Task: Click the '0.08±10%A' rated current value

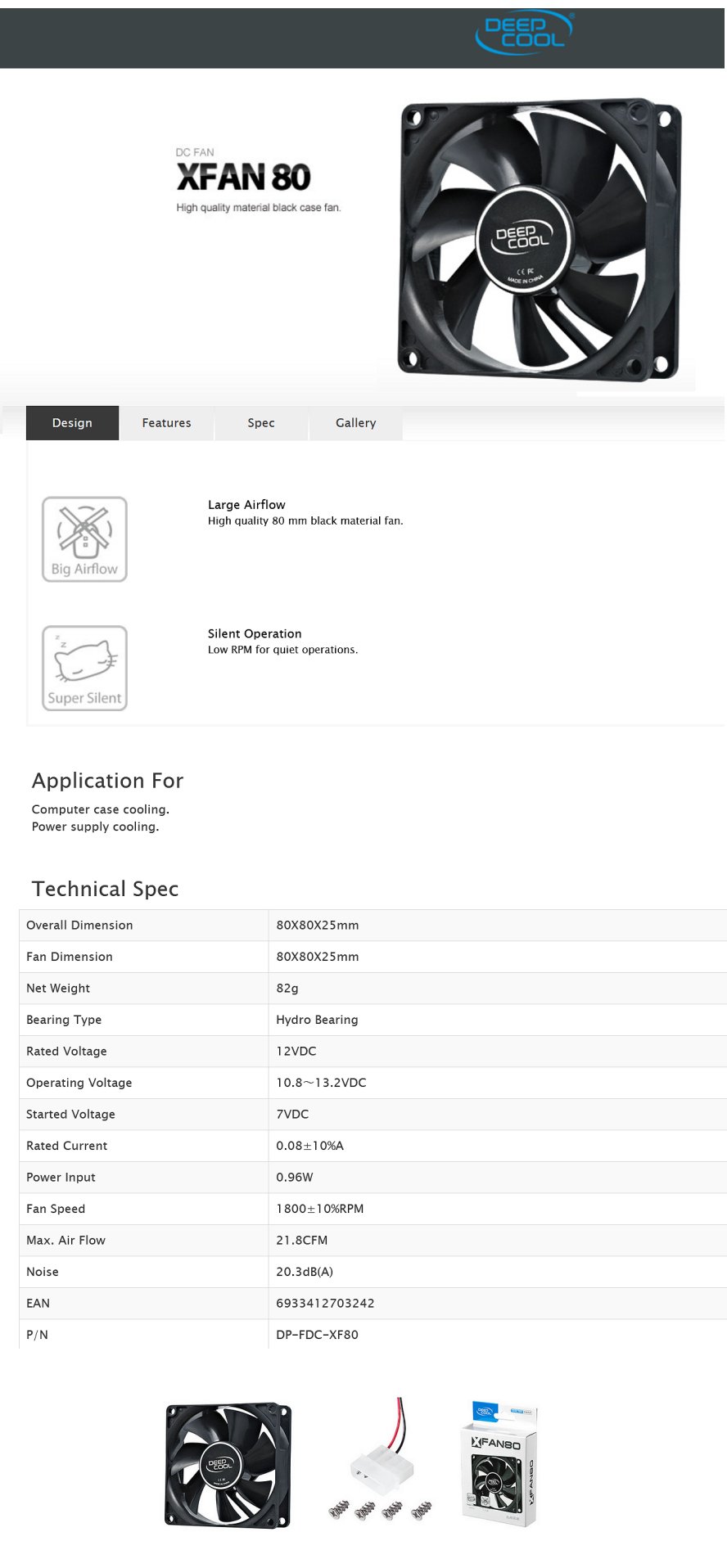Action: (309, 1146)
